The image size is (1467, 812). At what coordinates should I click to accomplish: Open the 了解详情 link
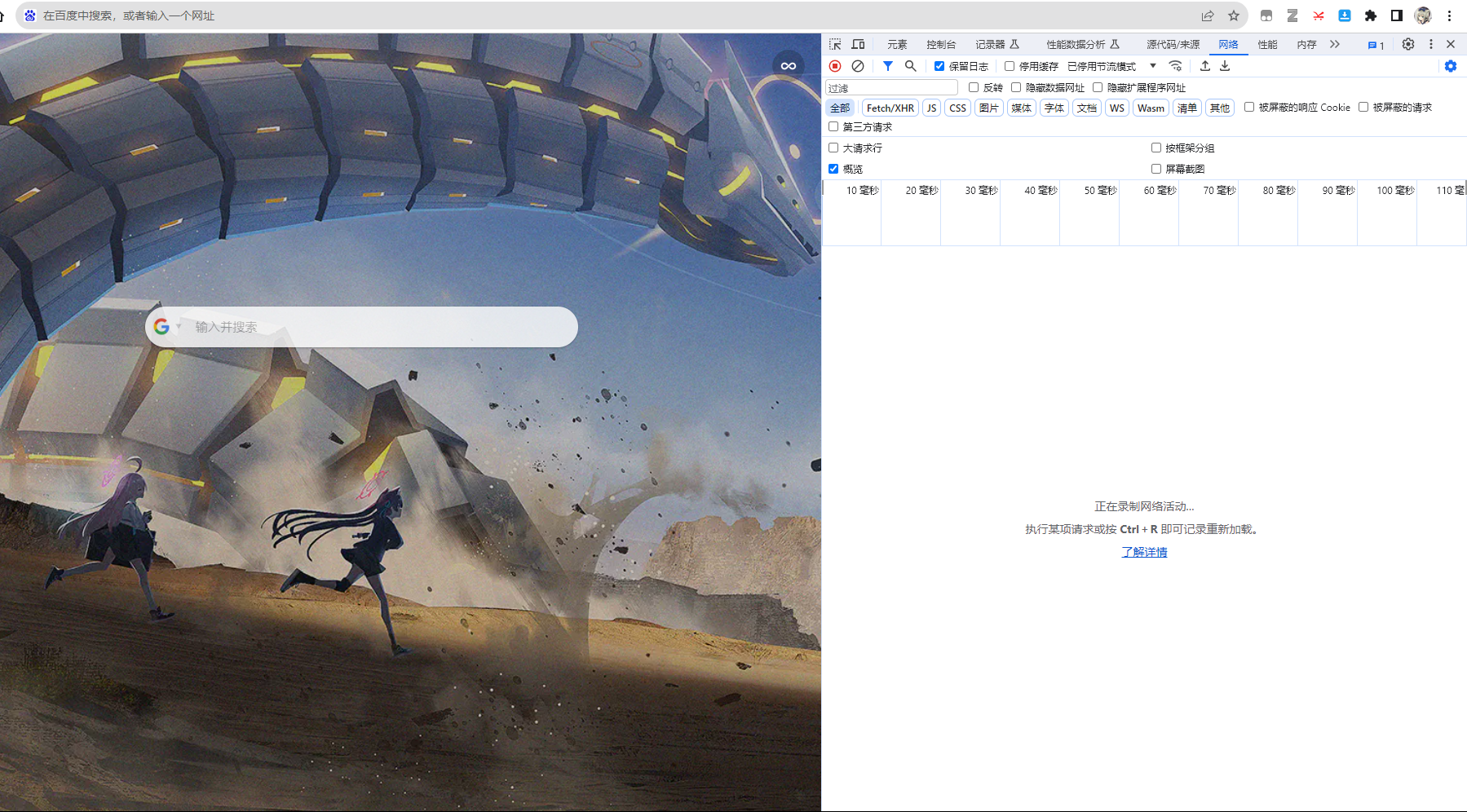pyautogui.click(x=1144, y=552)
